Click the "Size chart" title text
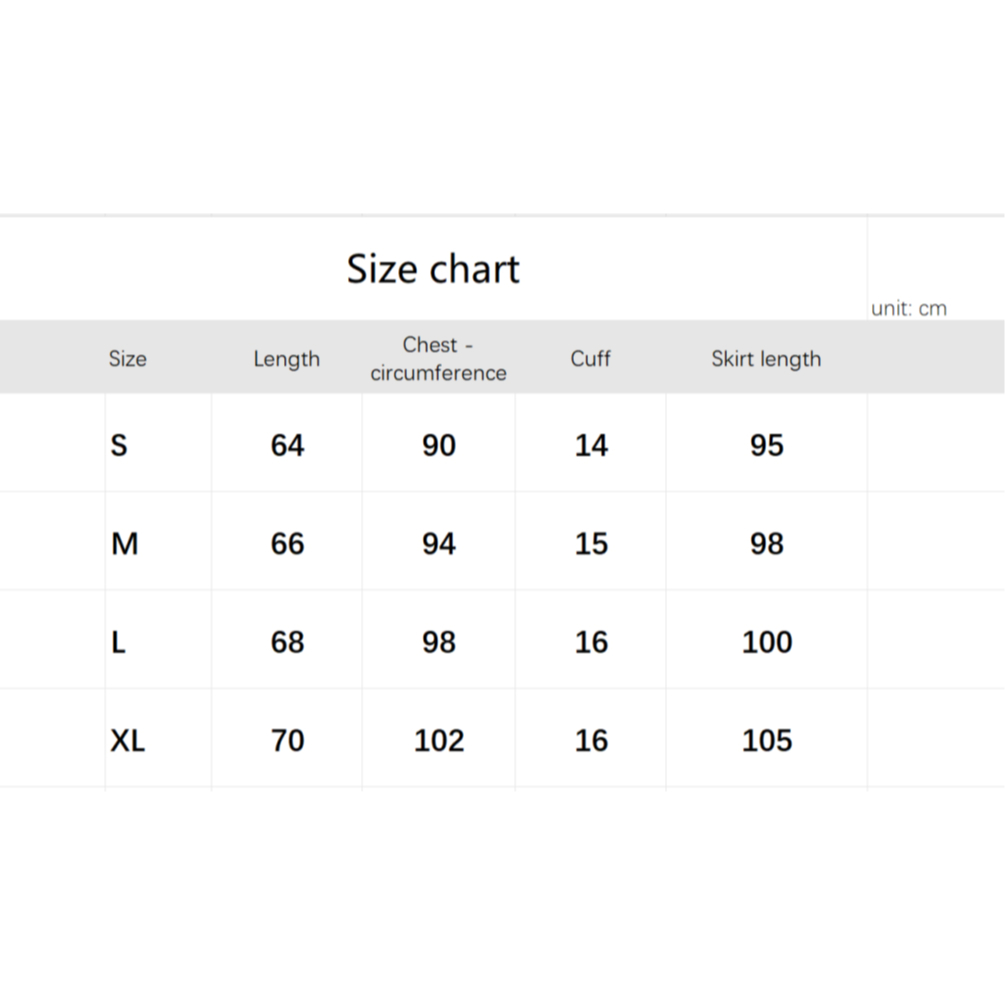1005x1005 pixels. coord(433,269)
